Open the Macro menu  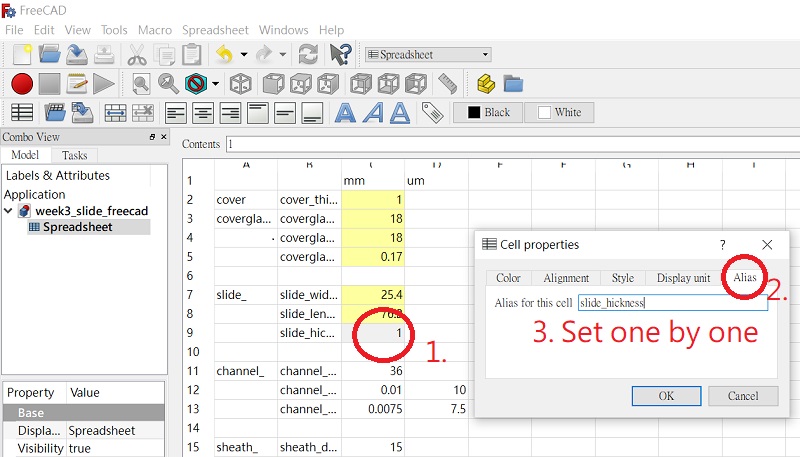point(155,30)
